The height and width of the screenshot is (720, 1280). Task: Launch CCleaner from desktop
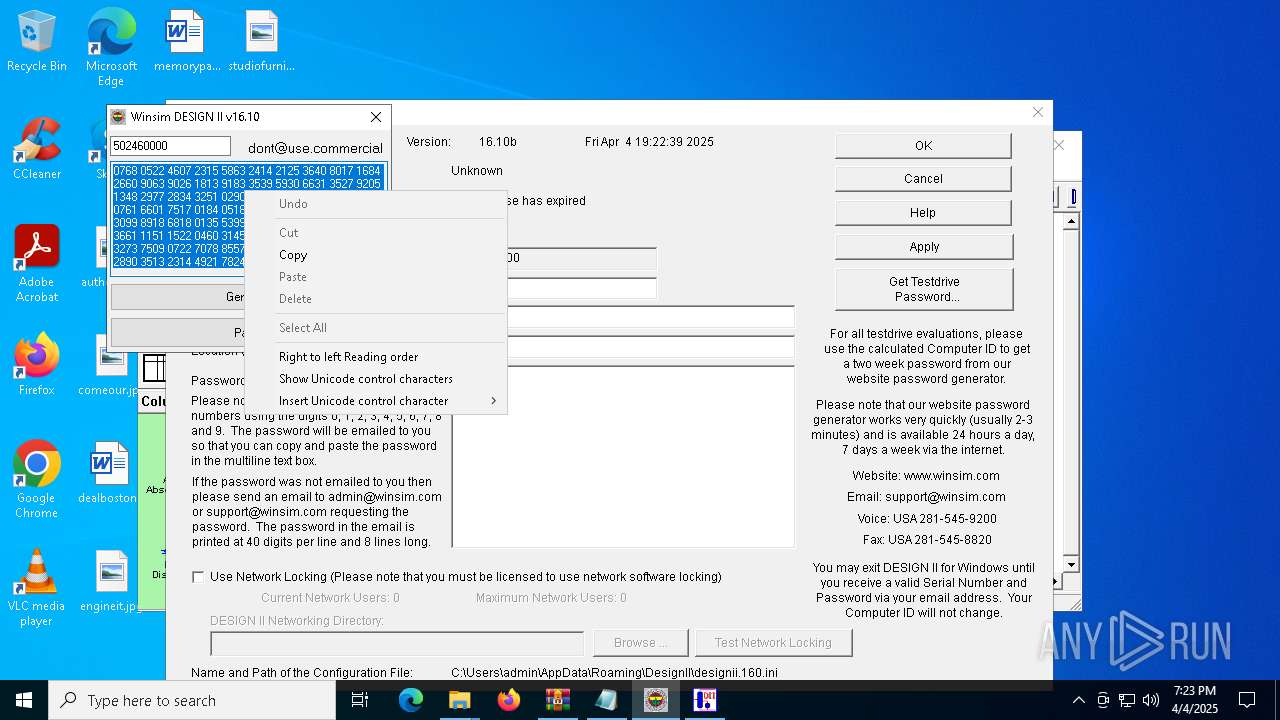point(37,148)
